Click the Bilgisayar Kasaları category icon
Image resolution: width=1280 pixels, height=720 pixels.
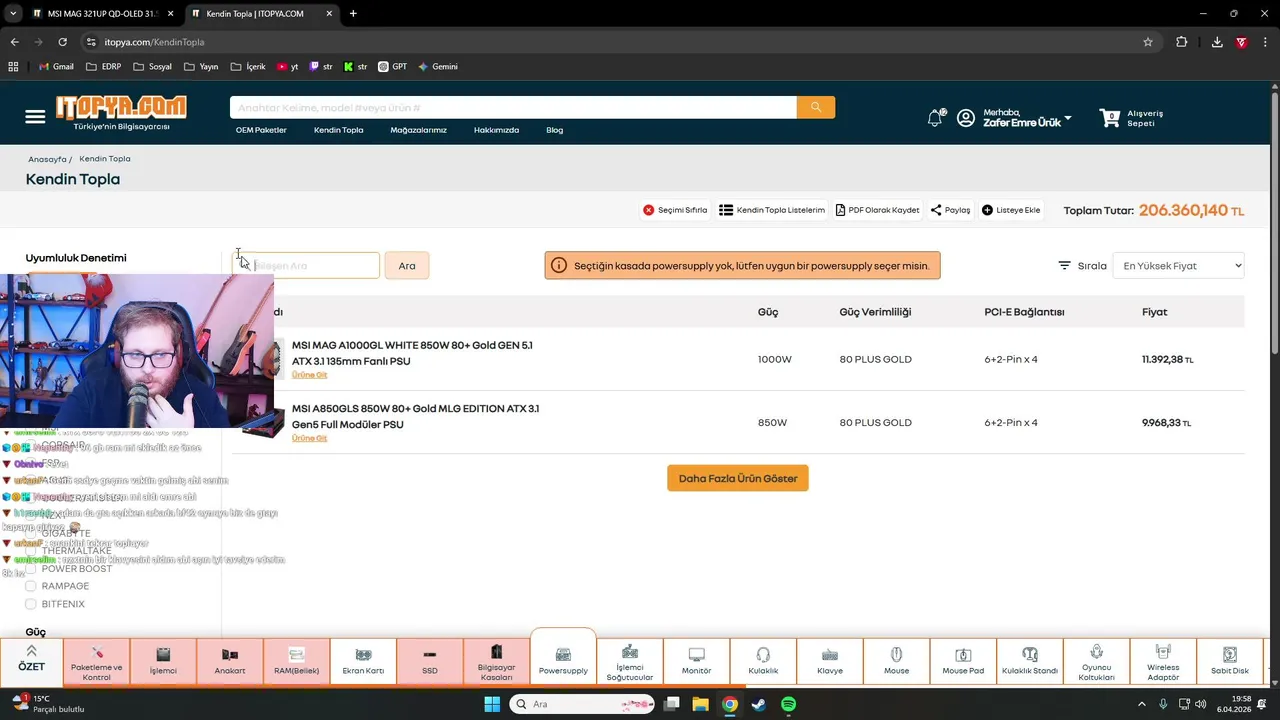coord(497,652)
